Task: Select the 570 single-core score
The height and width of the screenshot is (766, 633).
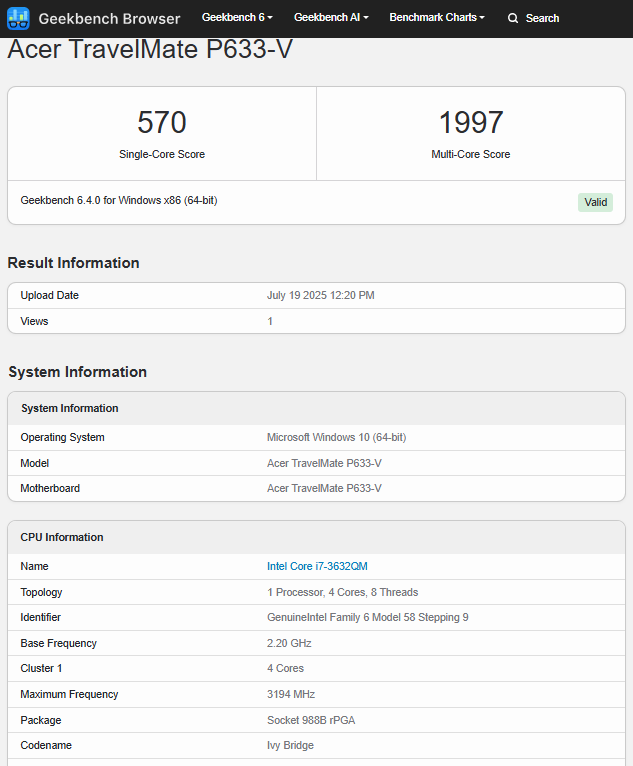Action: click(x=162, y=122)
